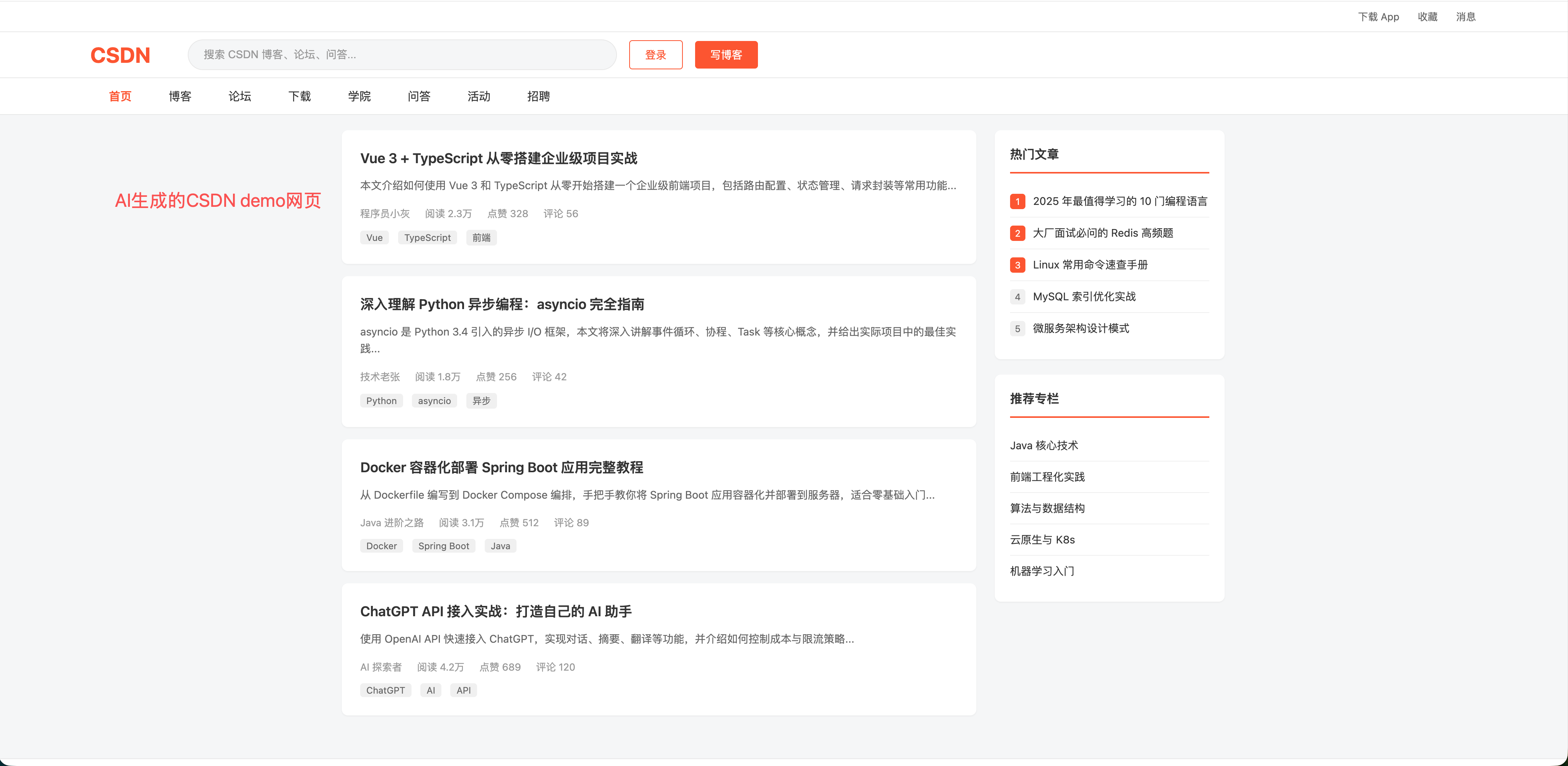1568x766 pixels.
Task: Click the 阅读 3.1万 count
Action: (461, 523)
